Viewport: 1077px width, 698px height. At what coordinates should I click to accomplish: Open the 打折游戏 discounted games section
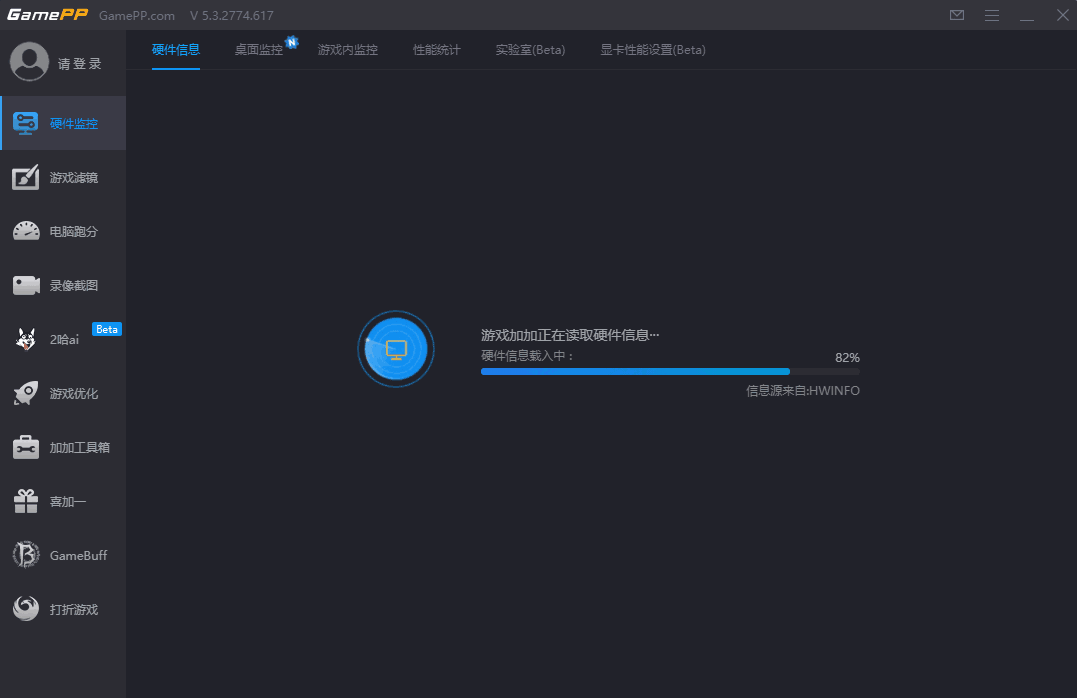pyautogui.click(x=63, y=609)
